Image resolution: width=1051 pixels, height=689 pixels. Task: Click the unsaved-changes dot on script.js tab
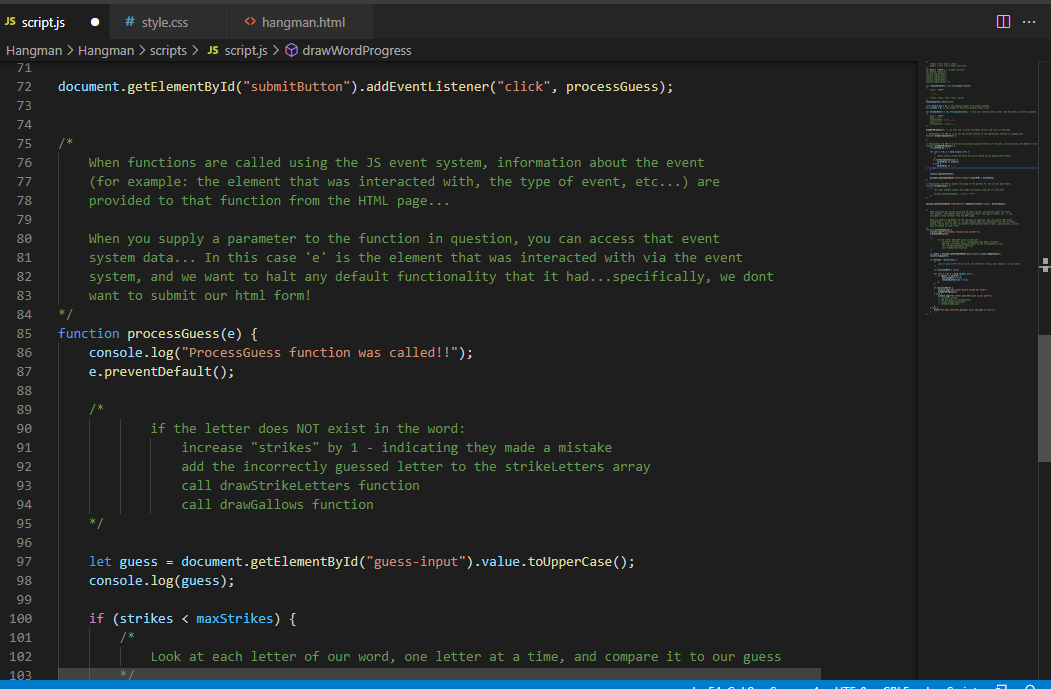coord(95,22)
